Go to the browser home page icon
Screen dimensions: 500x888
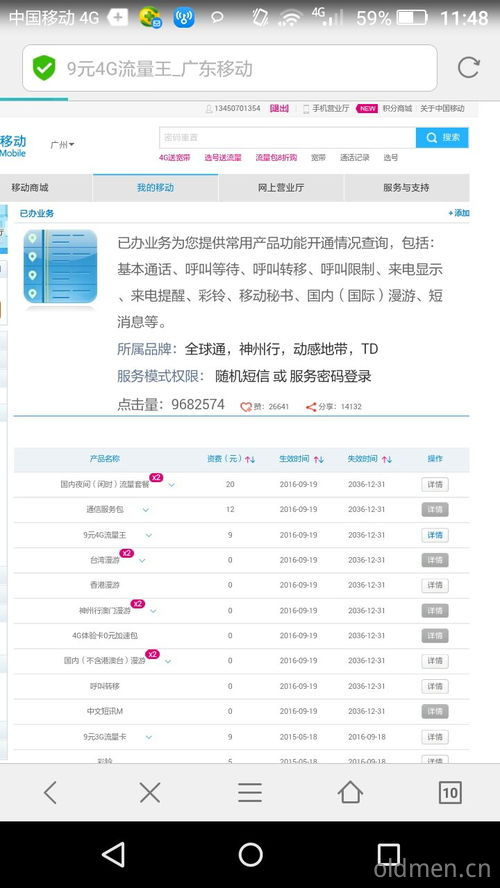coord(350,792)
